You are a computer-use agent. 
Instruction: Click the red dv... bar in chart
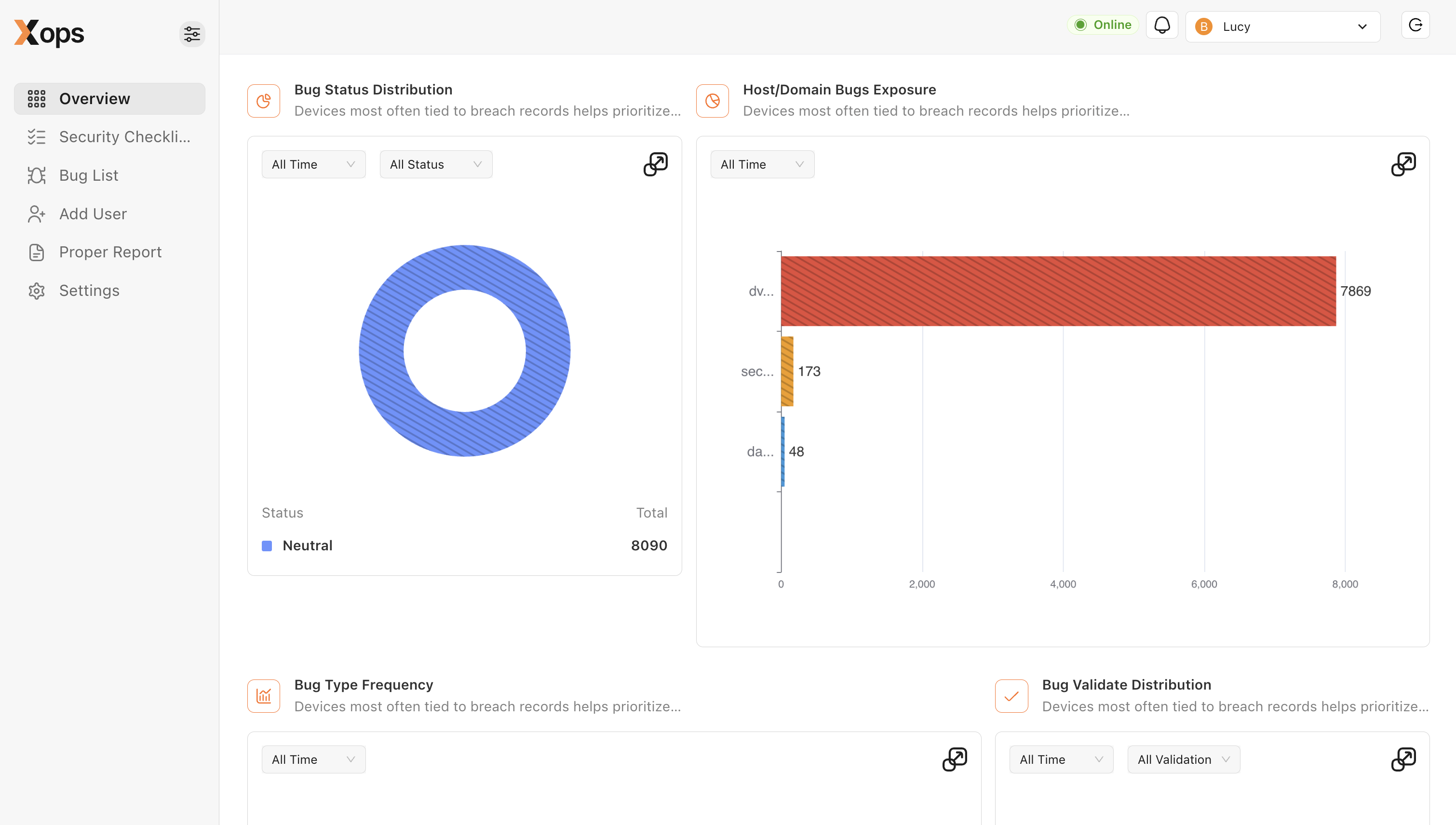[1058, 291]
